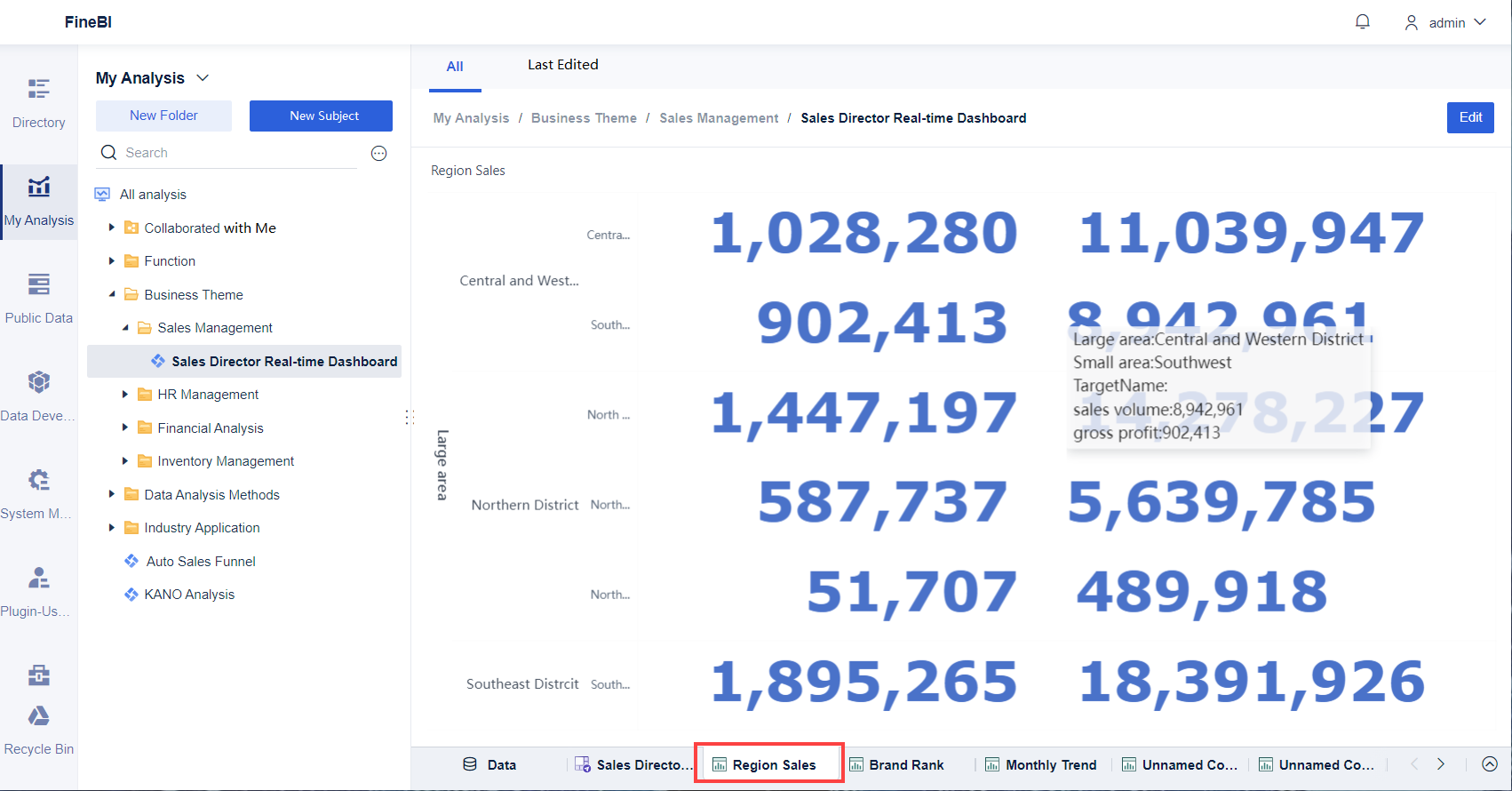This screenshot has width=1512, height=791.
Task: Collapse the bottom tab bar with up-arrow icon
Action: point(1490,764)
